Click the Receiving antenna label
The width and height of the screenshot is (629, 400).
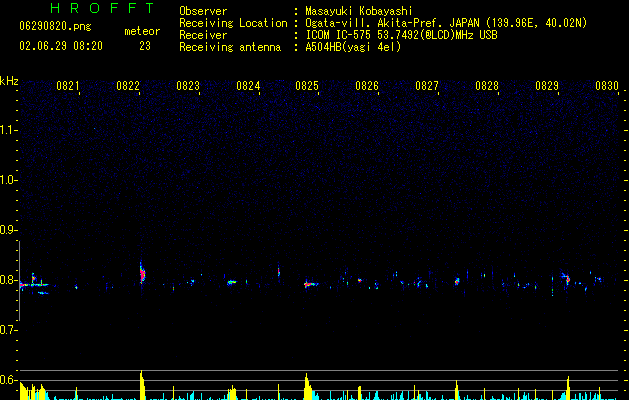pyautogui.click(x=230, y=47)
